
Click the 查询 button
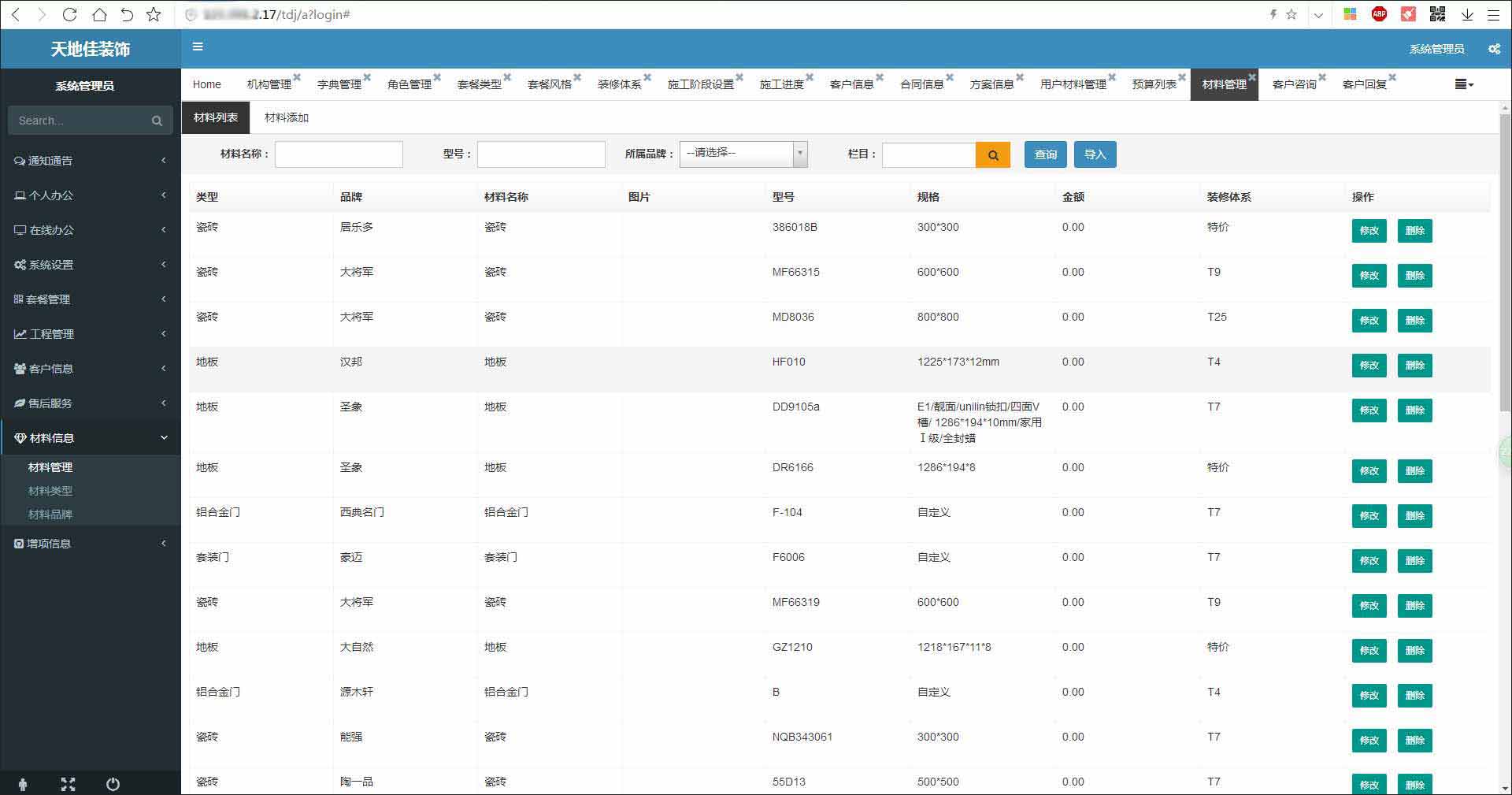[x=1045, y=155]
